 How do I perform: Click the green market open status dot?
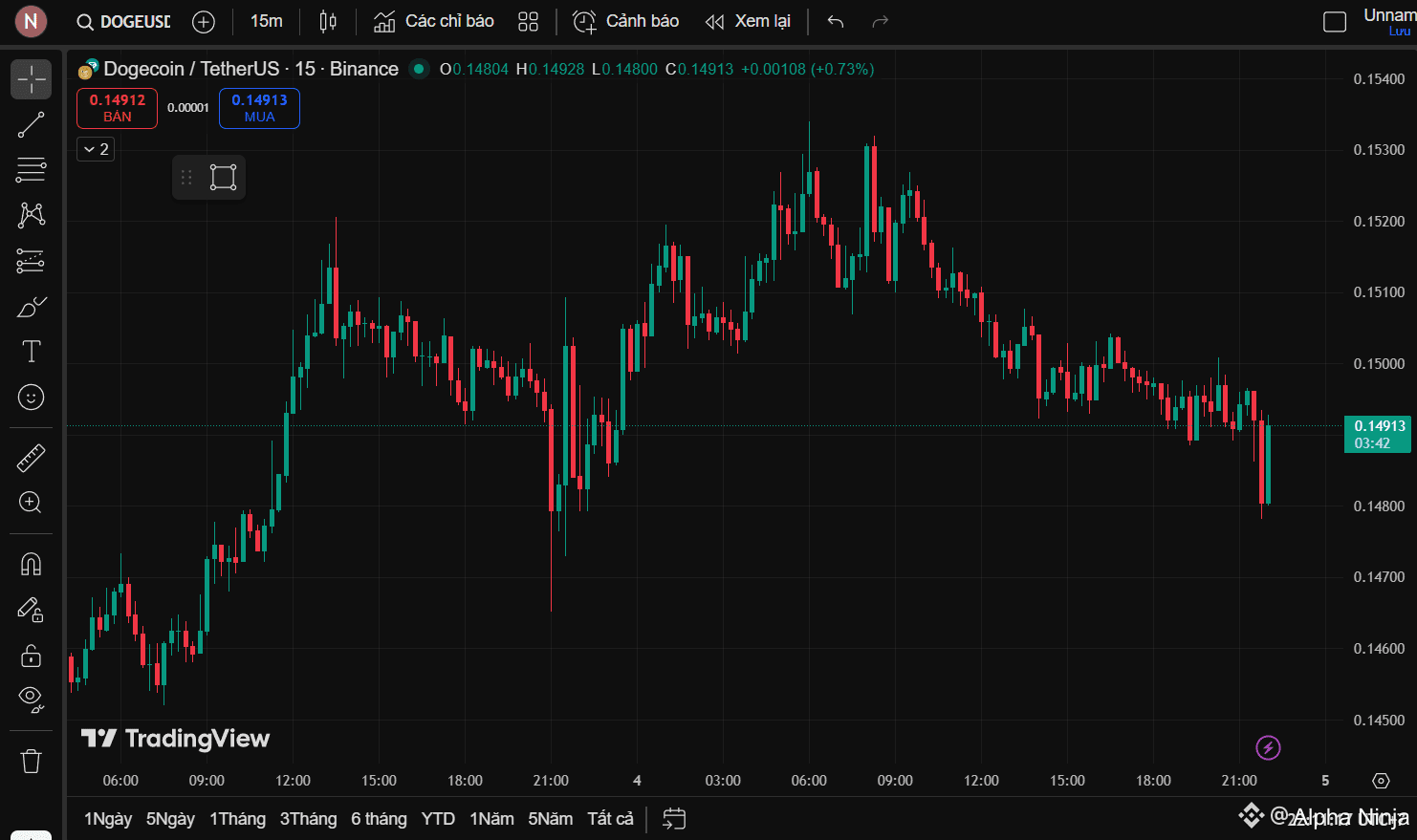[418, 69]
